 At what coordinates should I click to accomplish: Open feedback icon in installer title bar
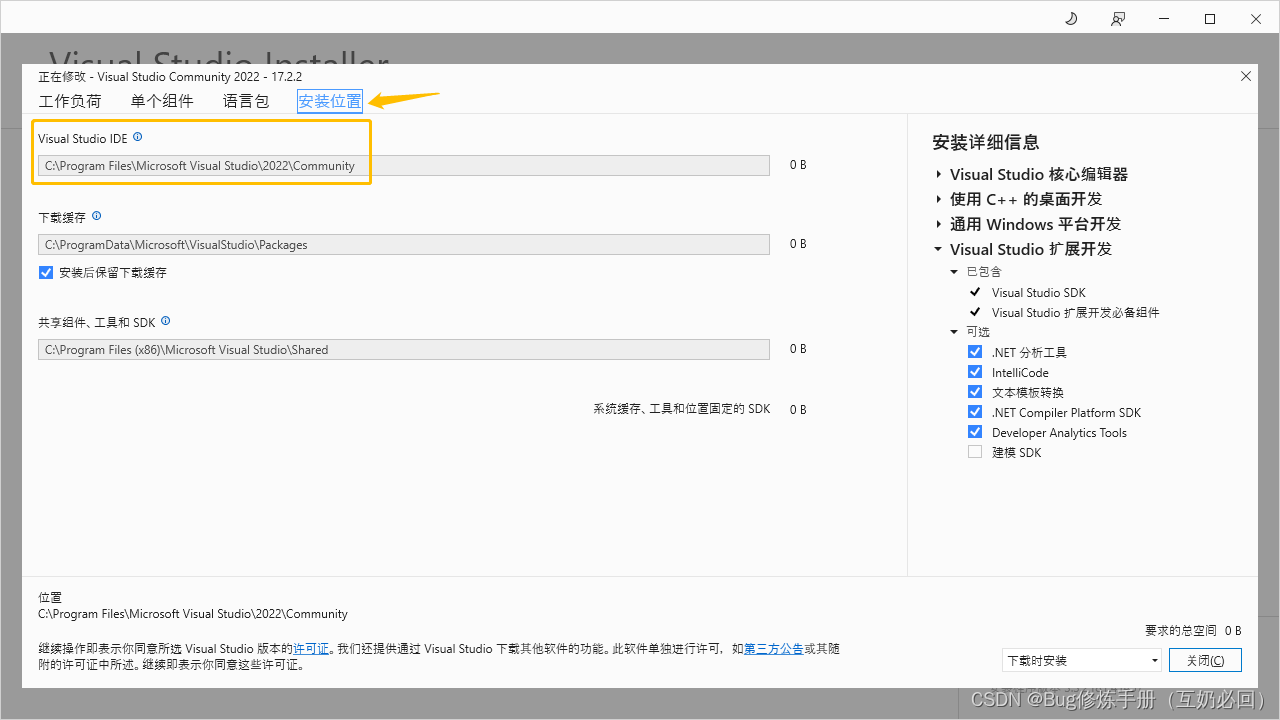click(1118, 19)
